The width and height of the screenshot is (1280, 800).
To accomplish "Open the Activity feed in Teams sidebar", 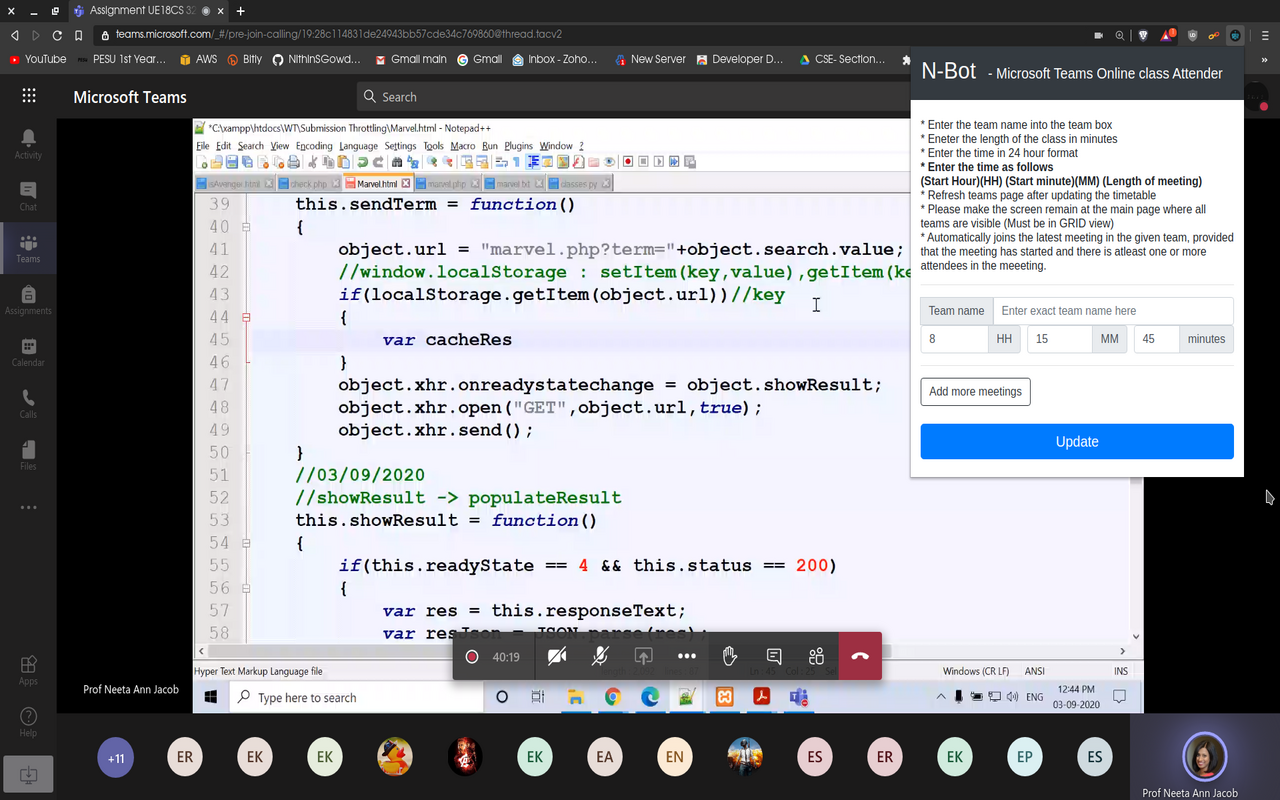I will point(28,143).
